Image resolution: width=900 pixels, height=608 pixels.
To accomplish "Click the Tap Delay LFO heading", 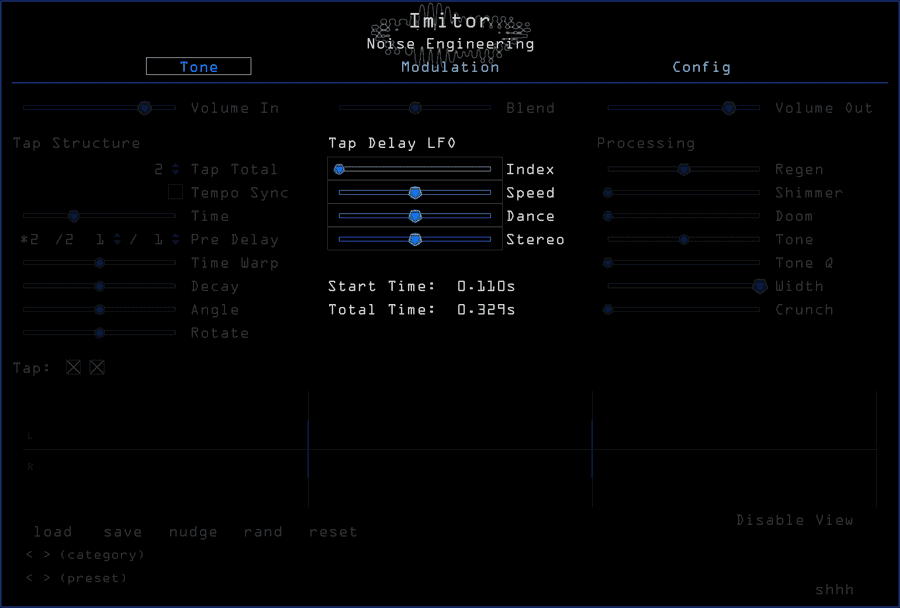I will coord(392,142).
